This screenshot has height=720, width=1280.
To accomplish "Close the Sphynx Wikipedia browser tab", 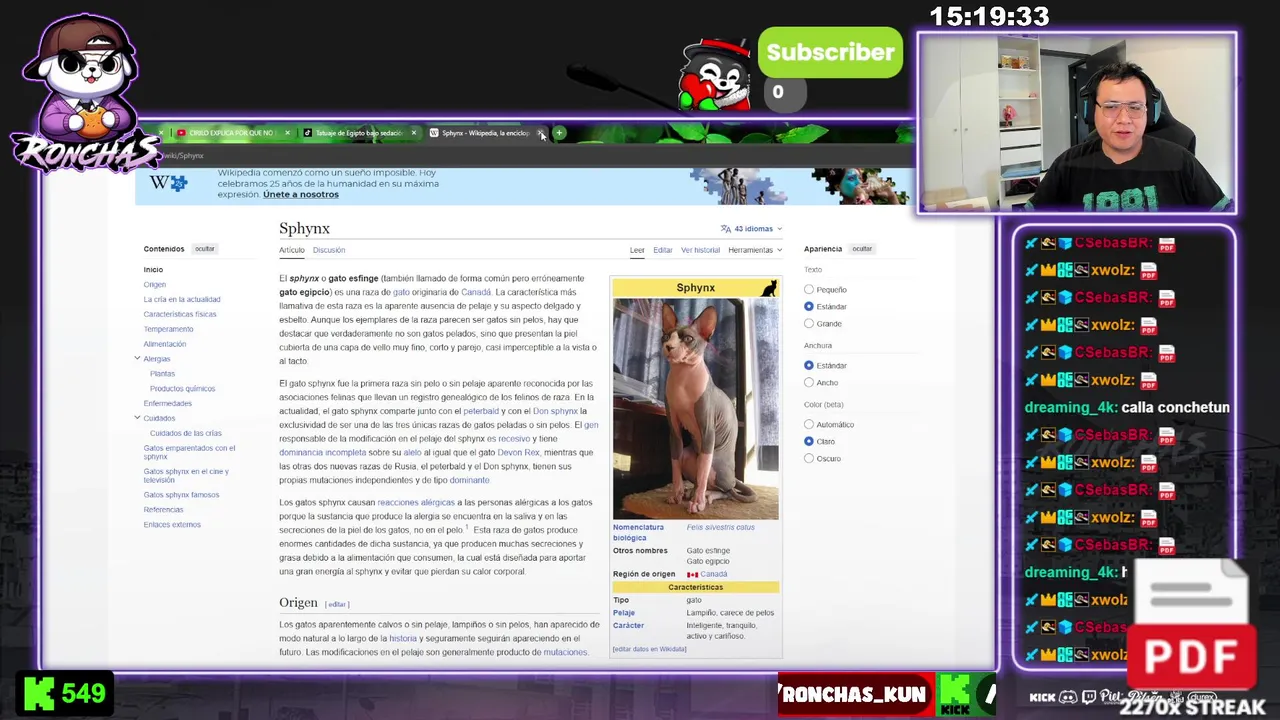I will click(541, 133).
